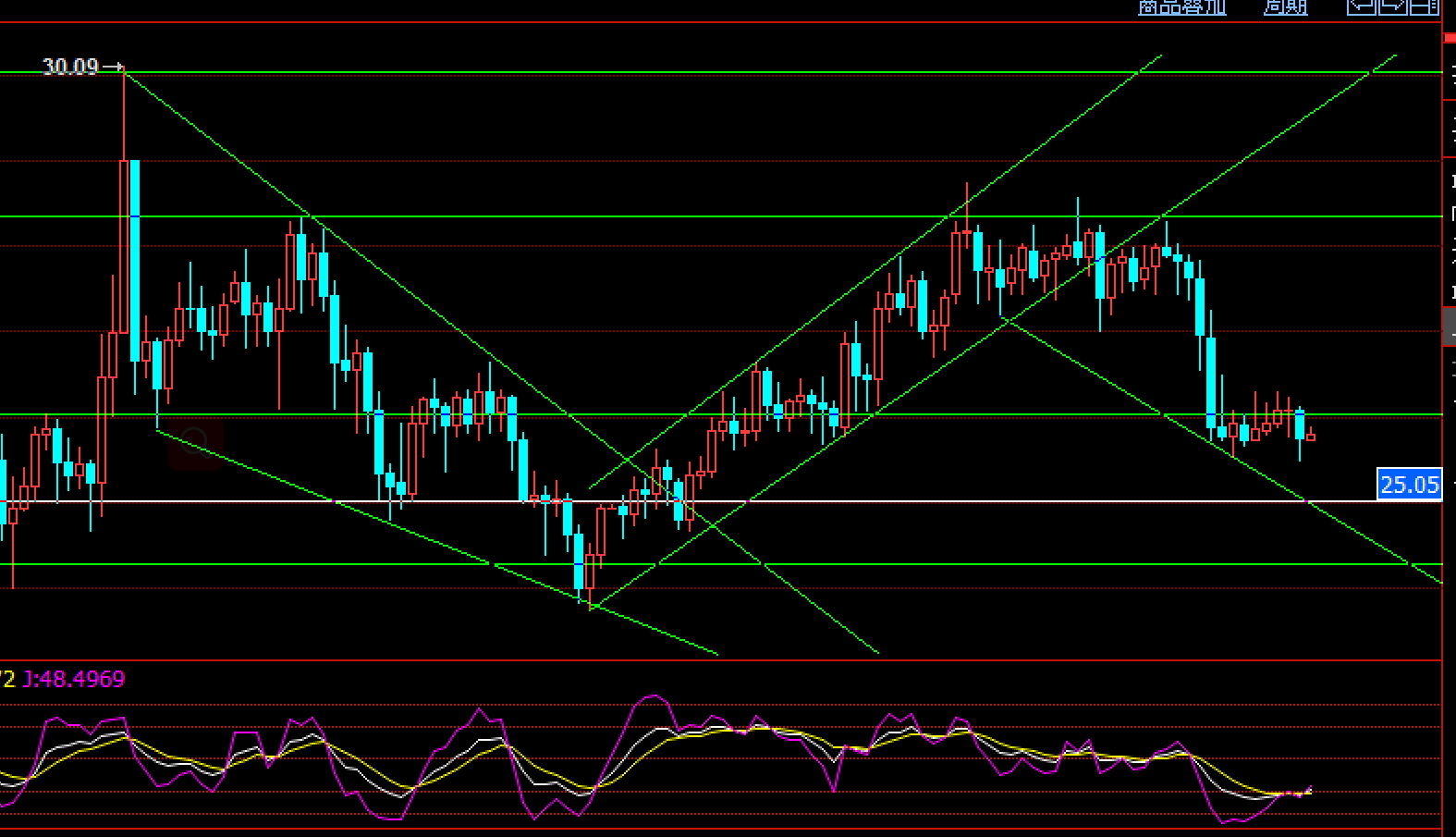Click the right-pointing arrow icon at top right

[1393, 7]
